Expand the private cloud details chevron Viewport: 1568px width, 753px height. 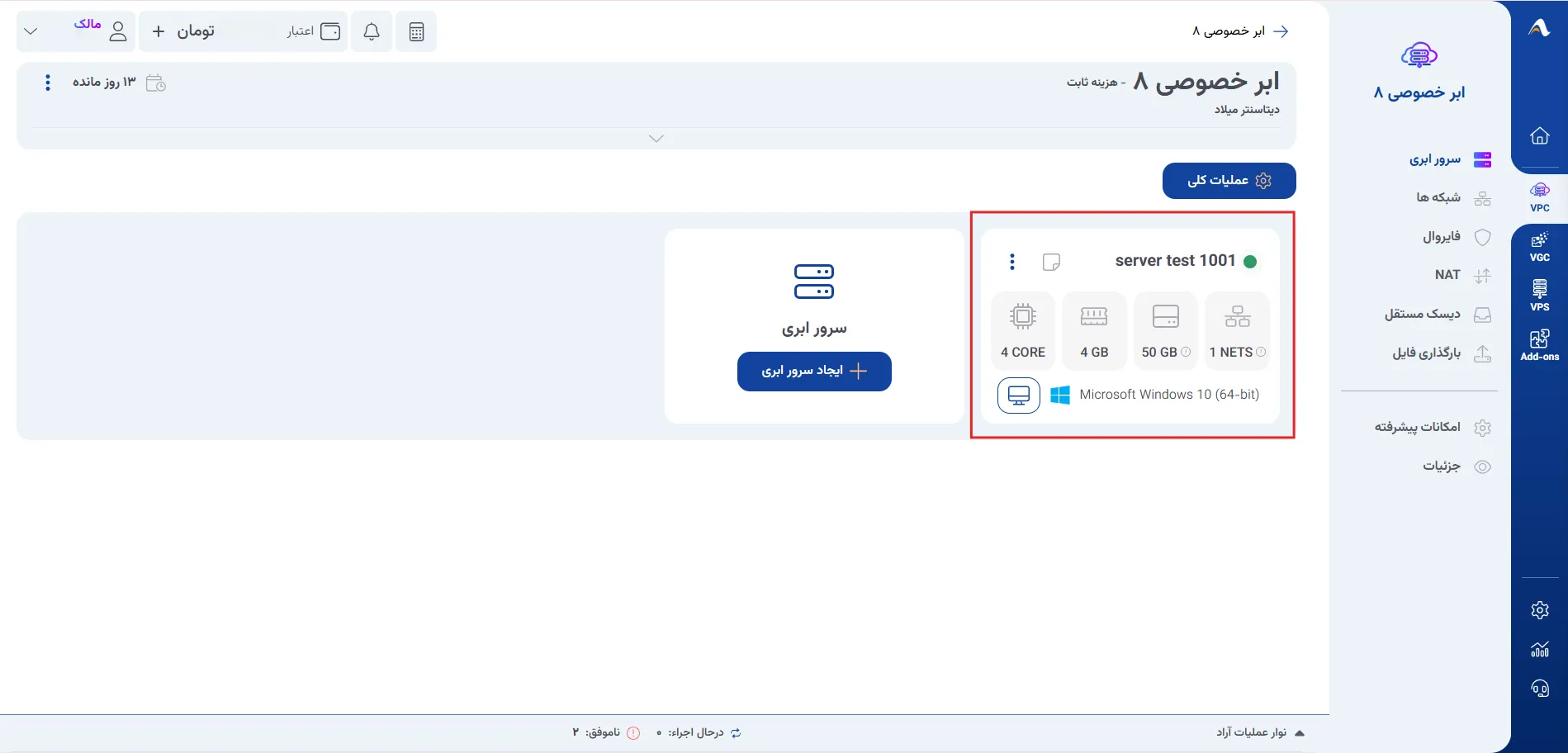[x=656, y=139]
